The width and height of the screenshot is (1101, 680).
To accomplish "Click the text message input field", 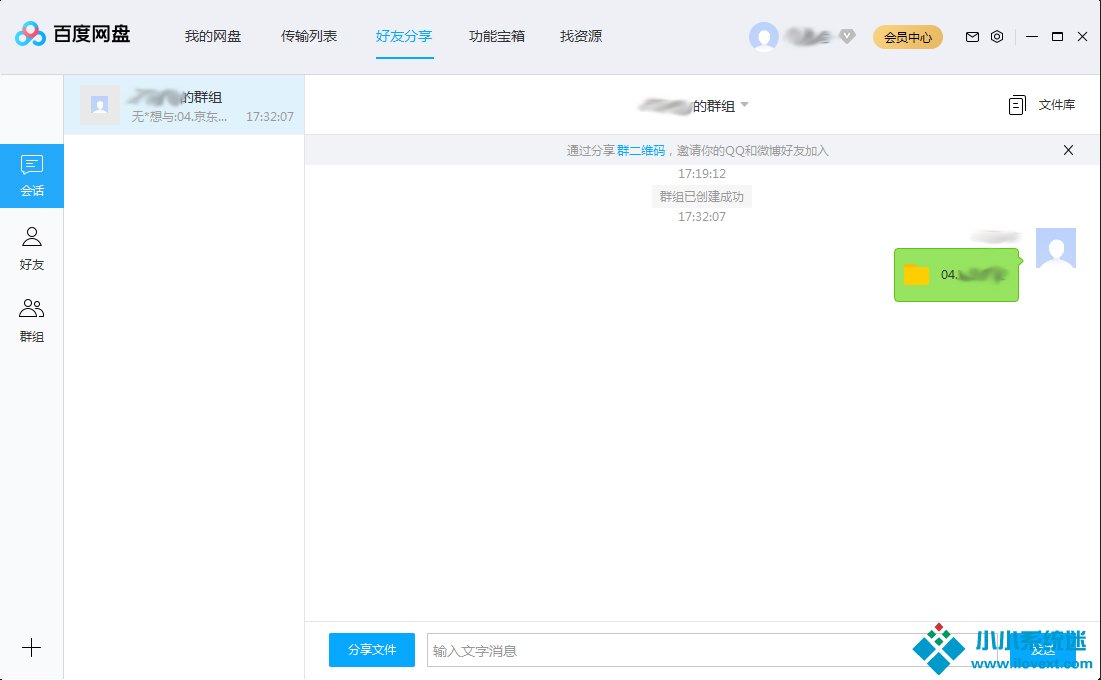I will click(660, 650).
